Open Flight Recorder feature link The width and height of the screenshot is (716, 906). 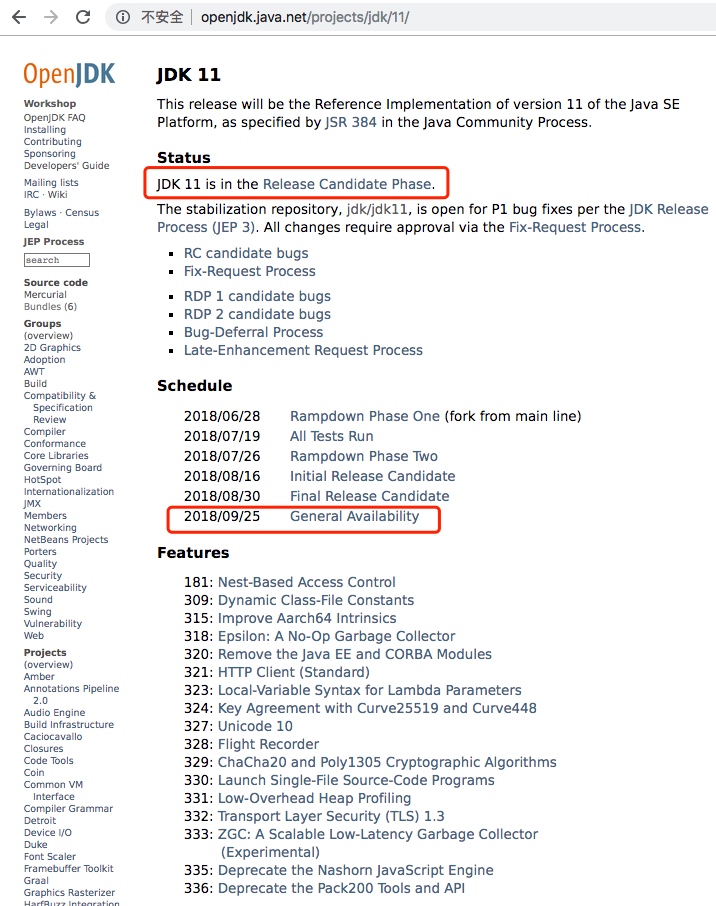(x=268, y=744)
